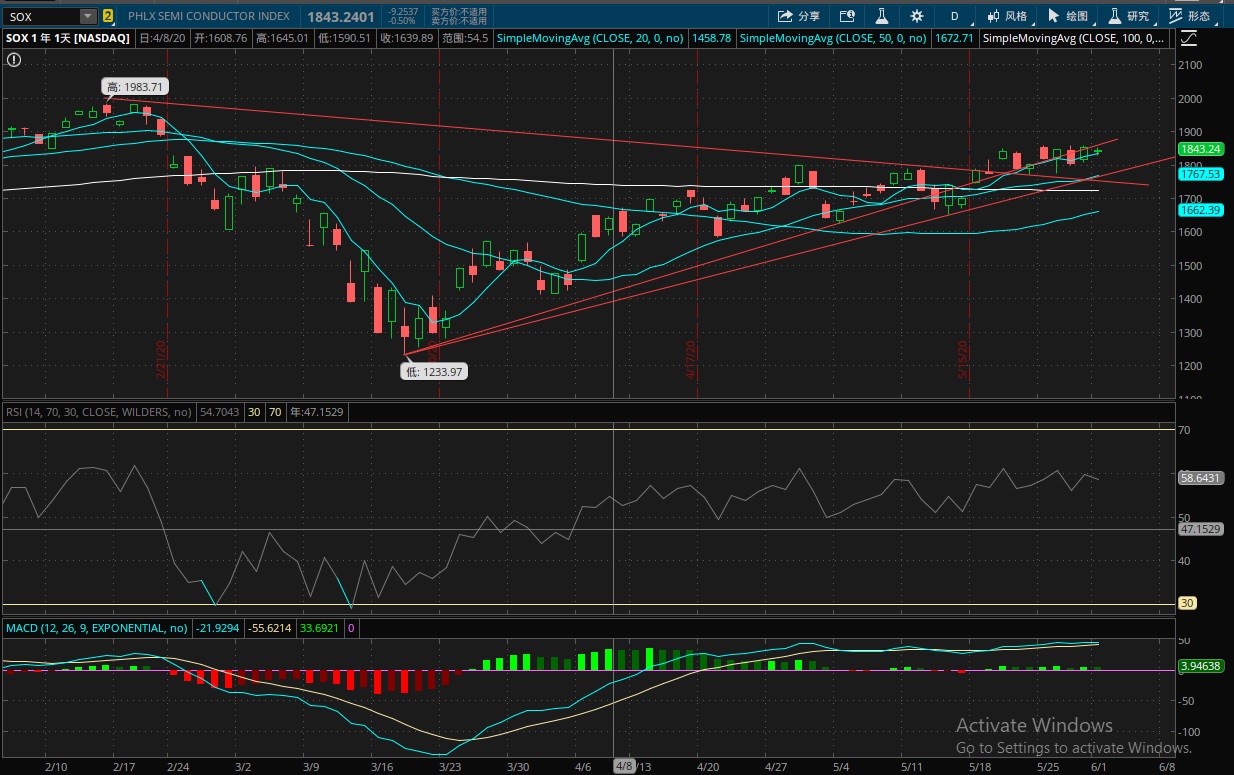Click the -55.6214 MACD average value

tap(272, 628)
